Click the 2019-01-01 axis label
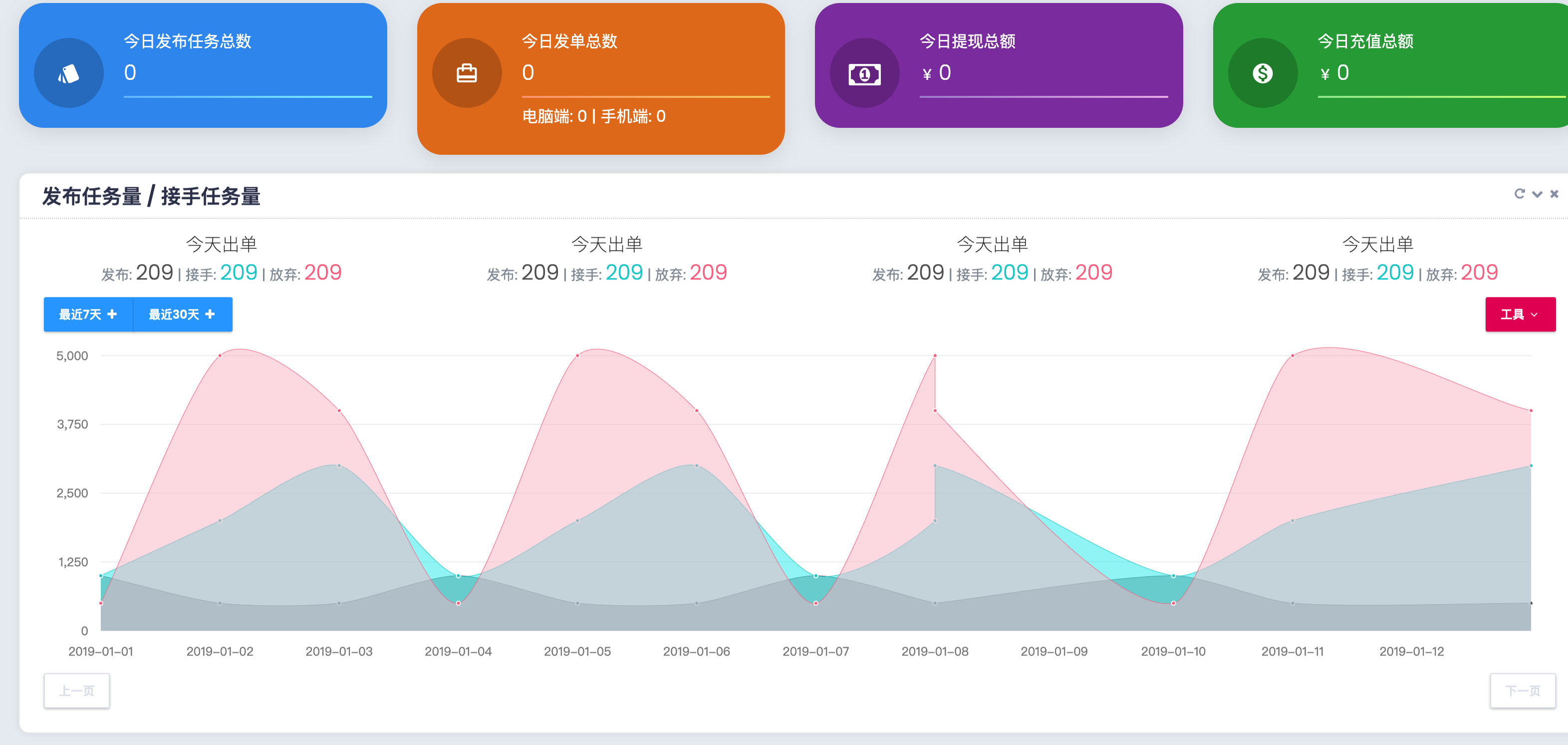Viewport: 1568px width, 745px height. (x=100, y=651)
